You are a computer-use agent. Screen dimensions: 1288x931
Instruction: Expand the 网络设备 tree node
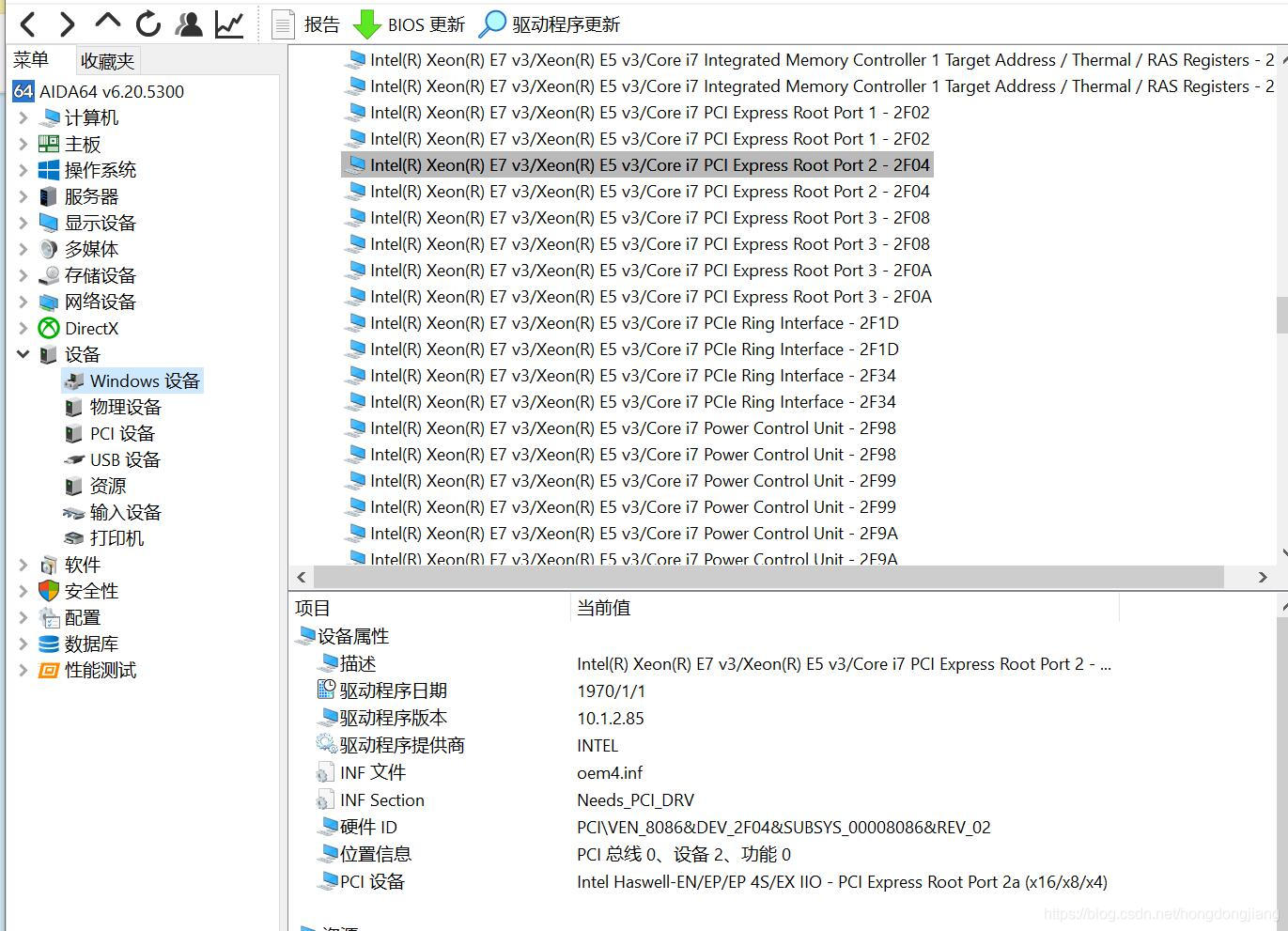click(x=23, y=302)
